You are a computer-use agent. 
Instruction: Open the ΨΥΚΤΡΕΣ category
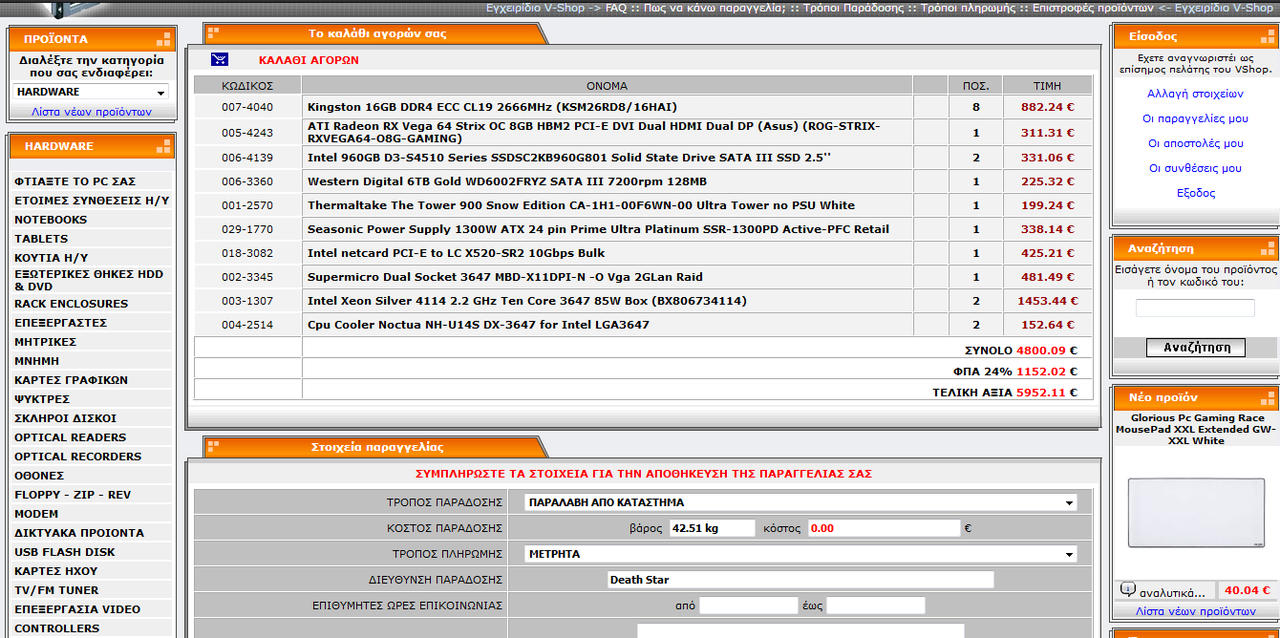point(42,399)
